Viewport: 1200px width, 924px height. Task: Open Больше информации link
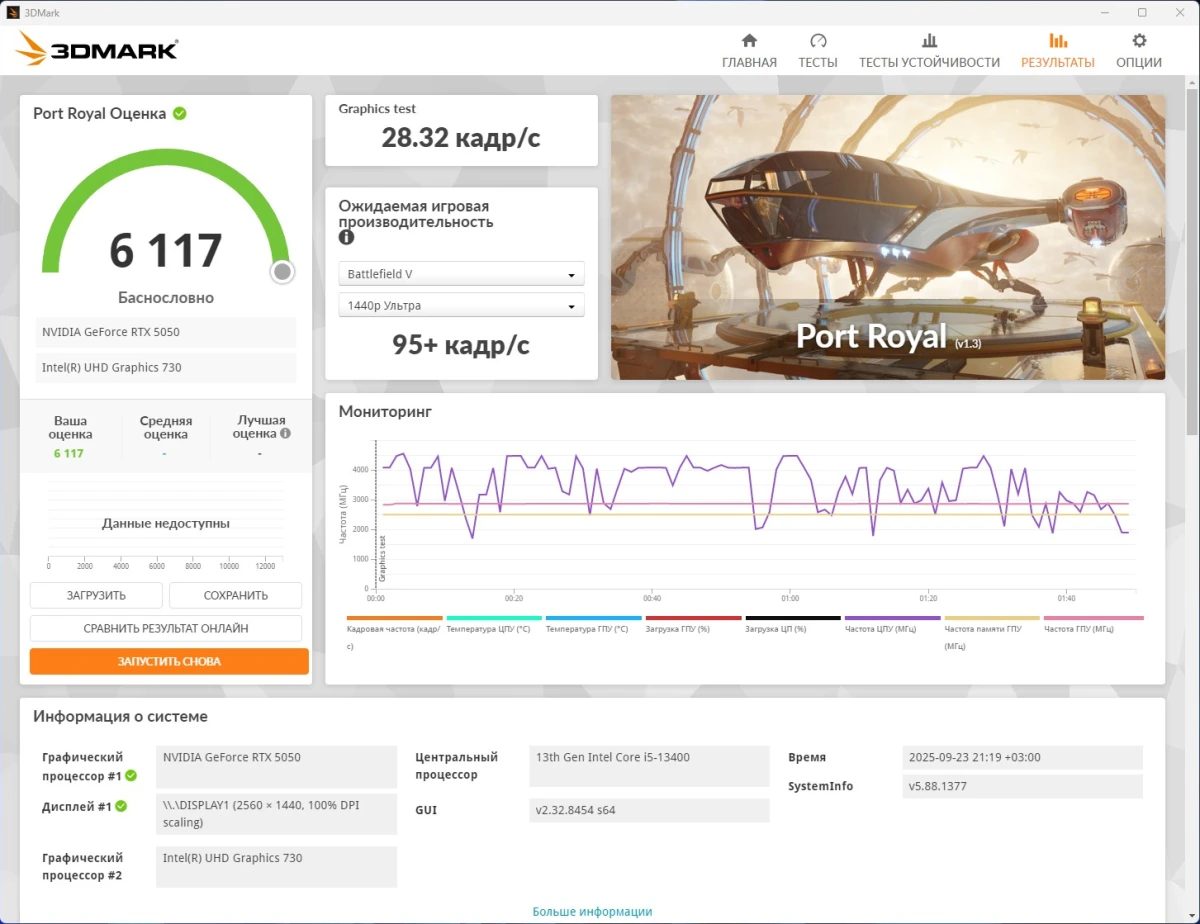593,911
